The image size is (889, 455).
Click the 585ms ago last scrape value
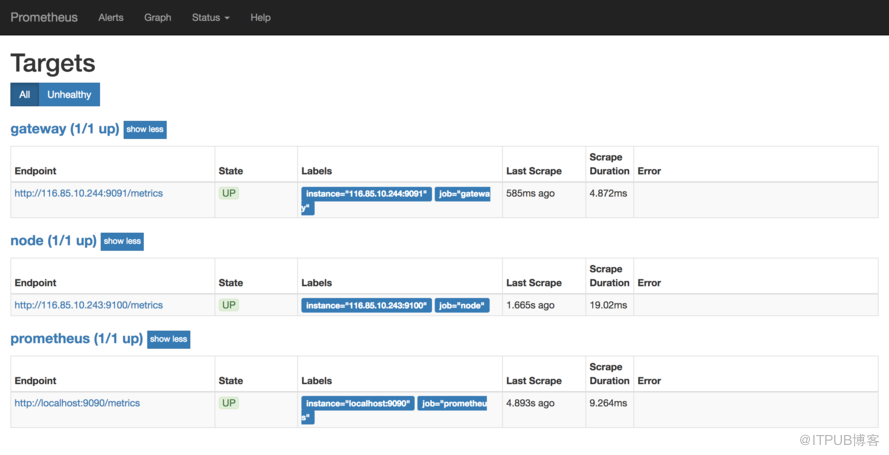tap(530, 193)
